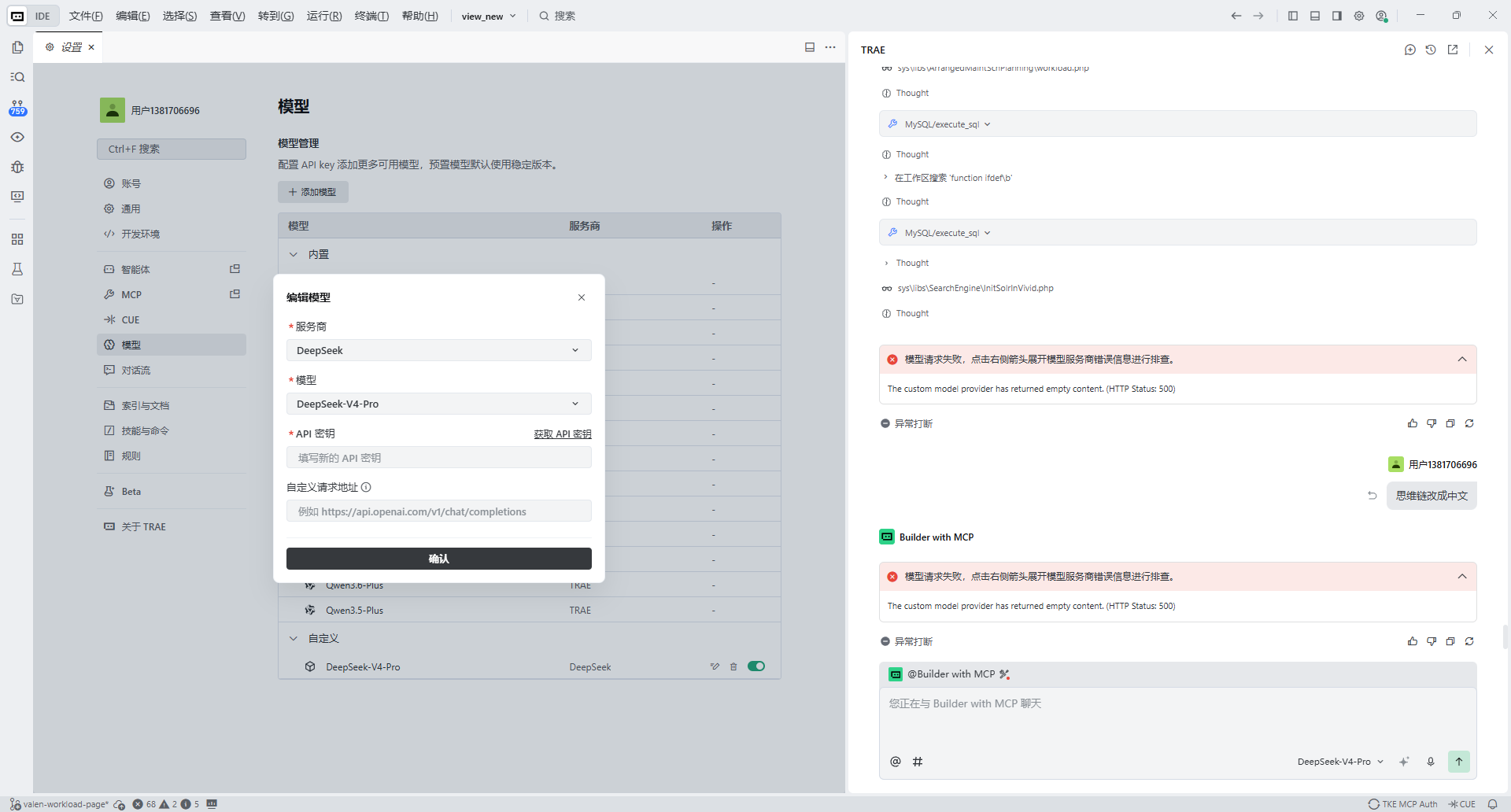
Task: Open the 查看(V) menu
Action: click(x=227, y=16)
